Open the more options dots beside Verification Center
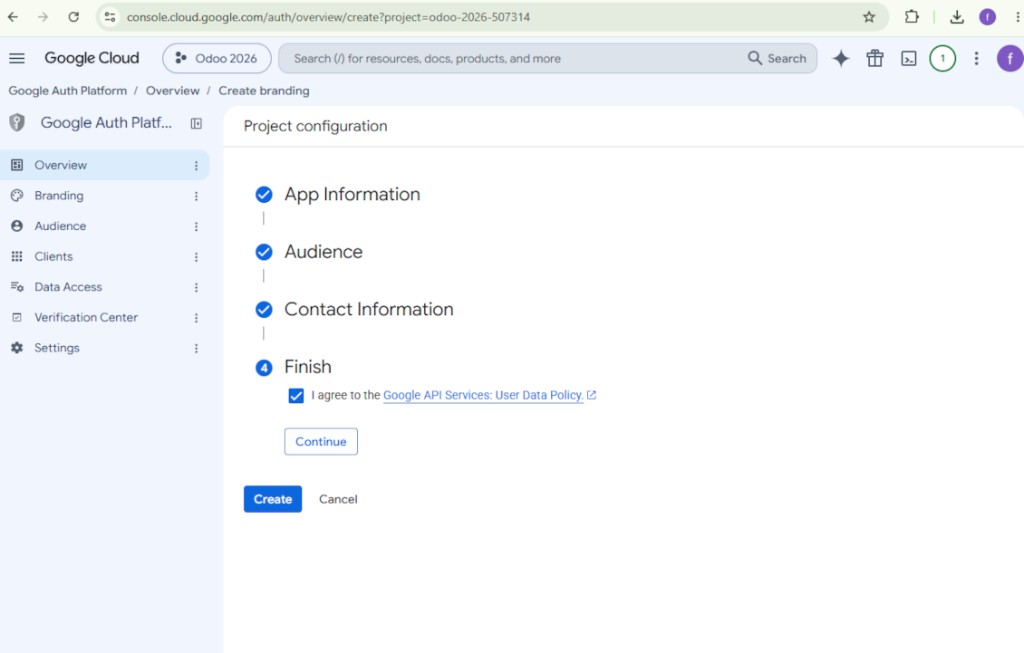 (196, 318)
